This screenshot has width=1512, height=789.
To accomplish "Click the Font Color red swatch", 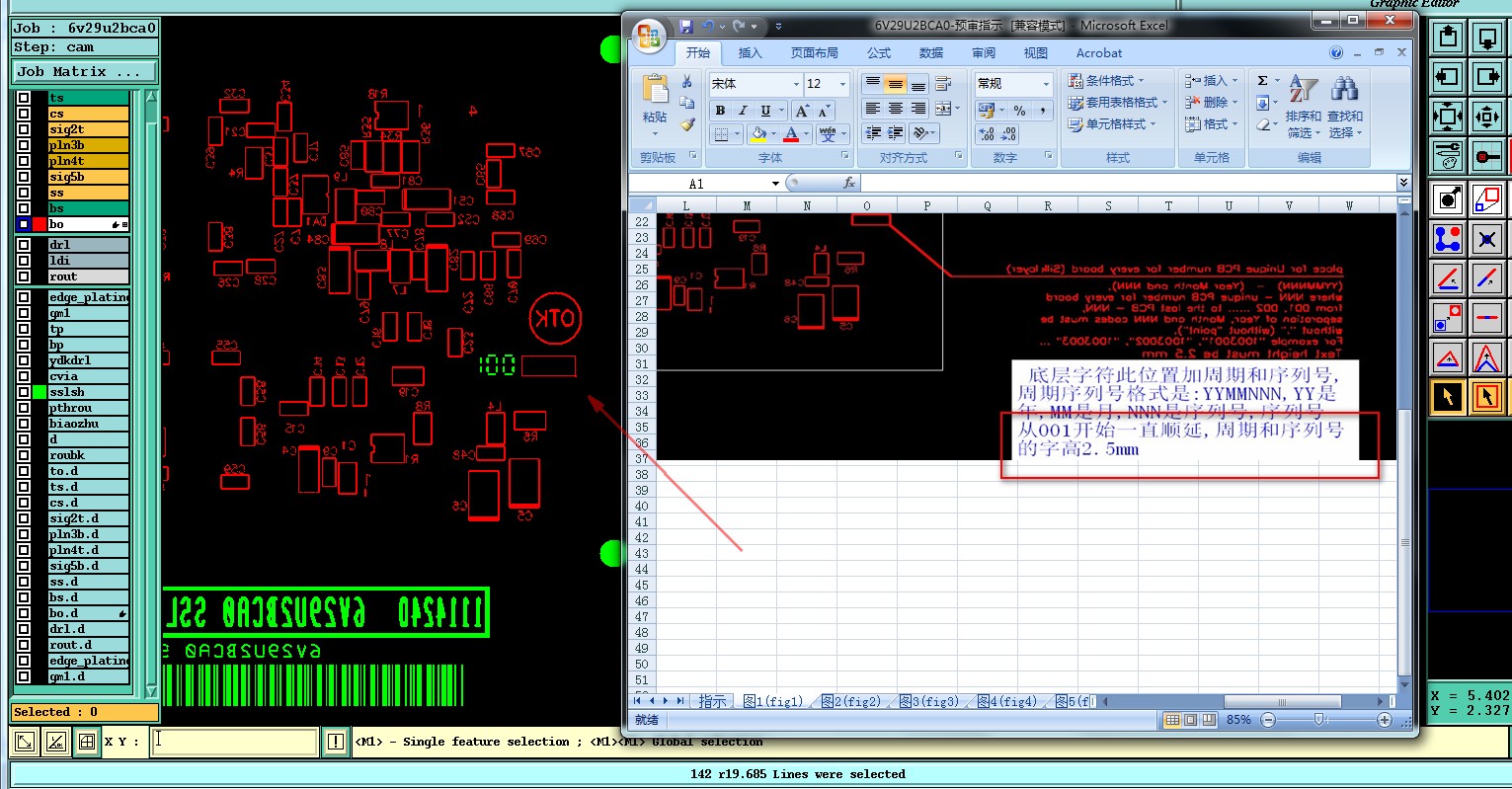I will (791, 134).
